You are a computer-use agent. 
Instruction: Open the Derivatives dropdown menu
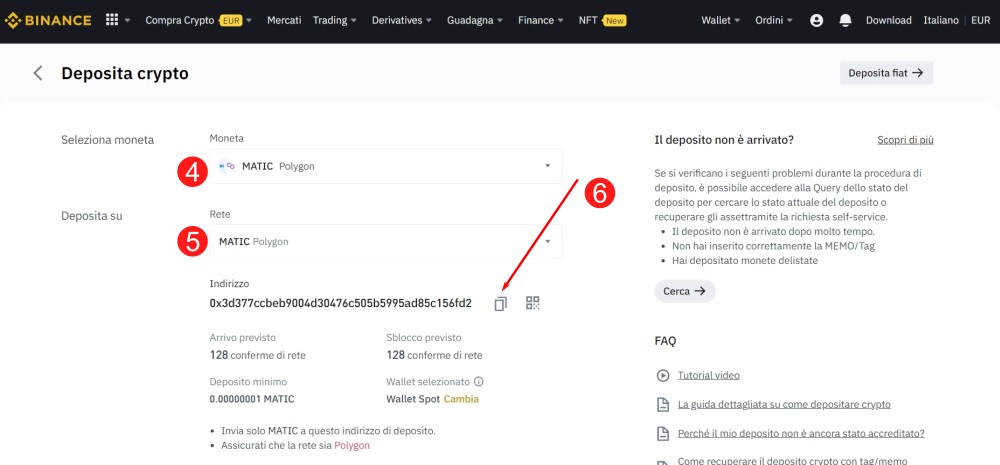click(402, 20)
